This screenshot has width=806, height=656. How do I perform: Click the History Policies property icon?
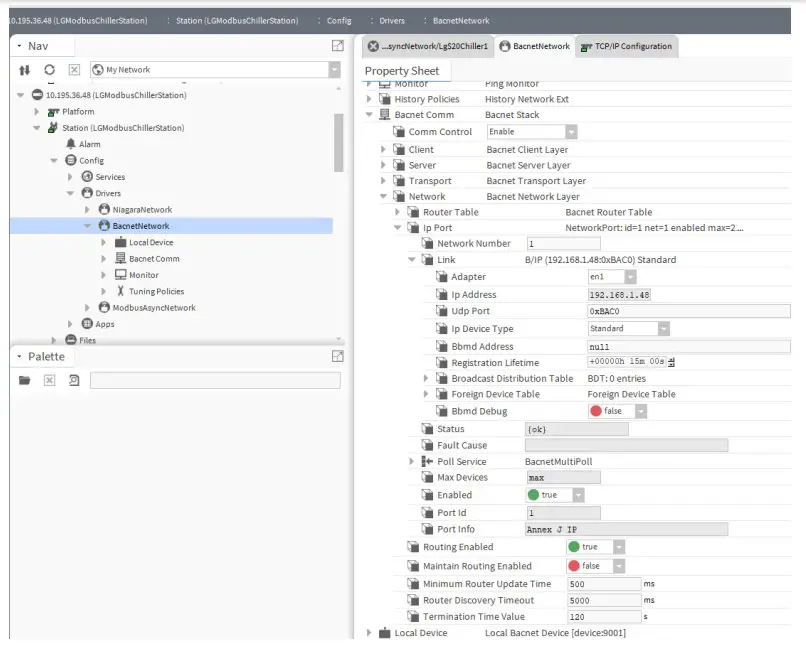[384, 99]
